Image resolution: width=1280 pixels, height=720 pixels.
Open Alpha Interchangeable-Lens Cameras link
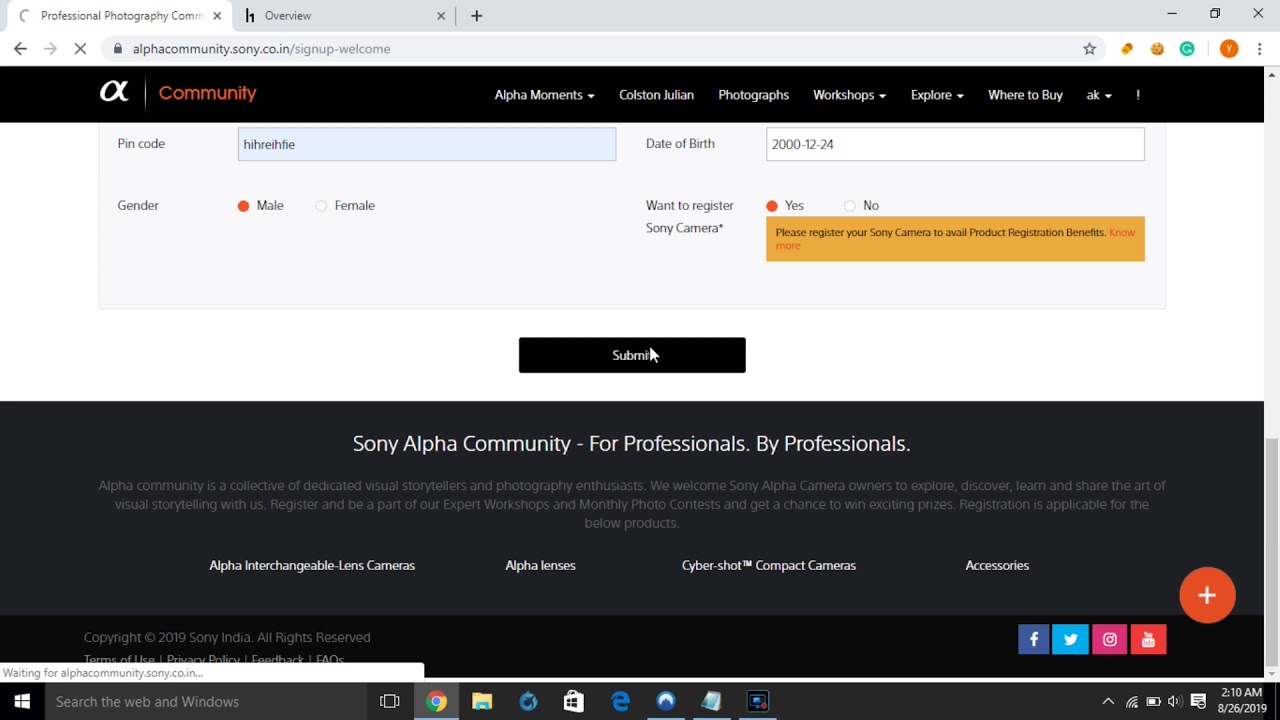(312, 565)
